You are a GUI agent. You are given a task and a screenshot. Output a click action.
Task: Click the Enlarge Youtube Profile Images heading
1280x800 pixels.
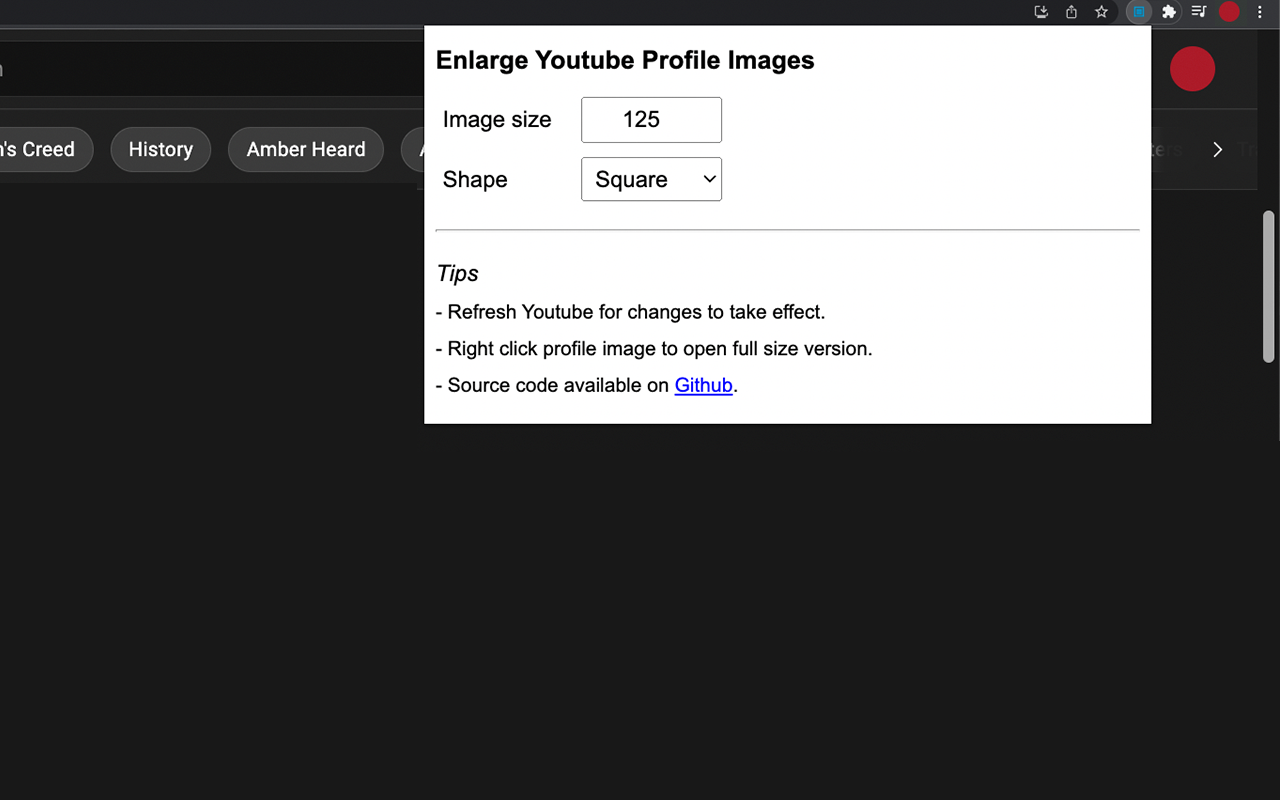(x=624, y=60)
